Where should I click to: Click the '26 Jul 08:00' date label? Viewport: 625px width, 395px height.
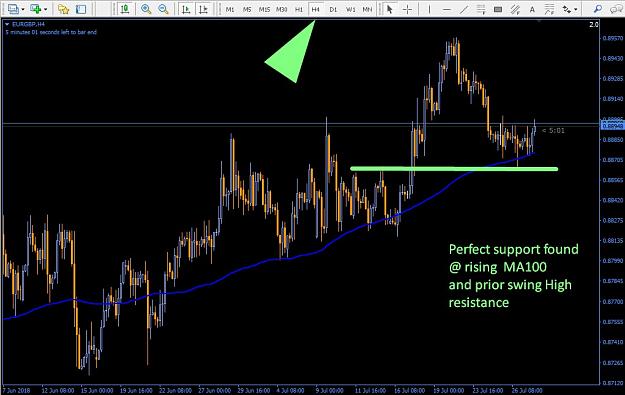[527, 391]
